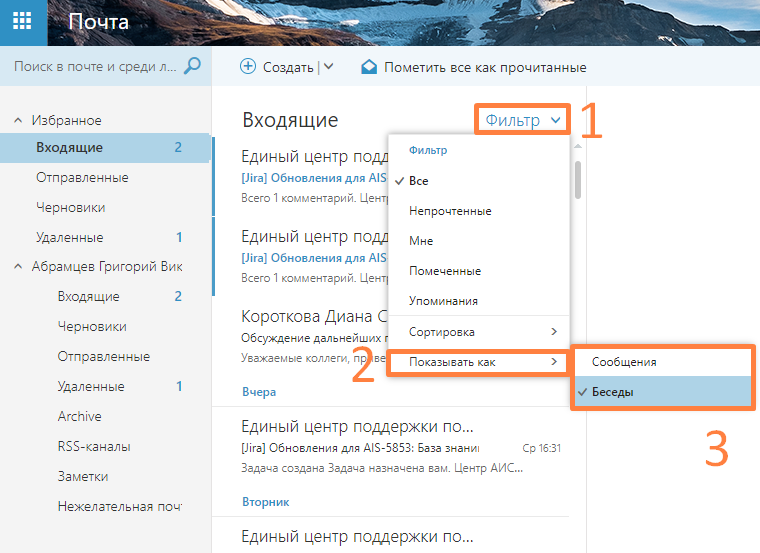Screen dimensions: 760x553
Task: Expand the Сортировка submenu
Action: (x=478, y=331)
